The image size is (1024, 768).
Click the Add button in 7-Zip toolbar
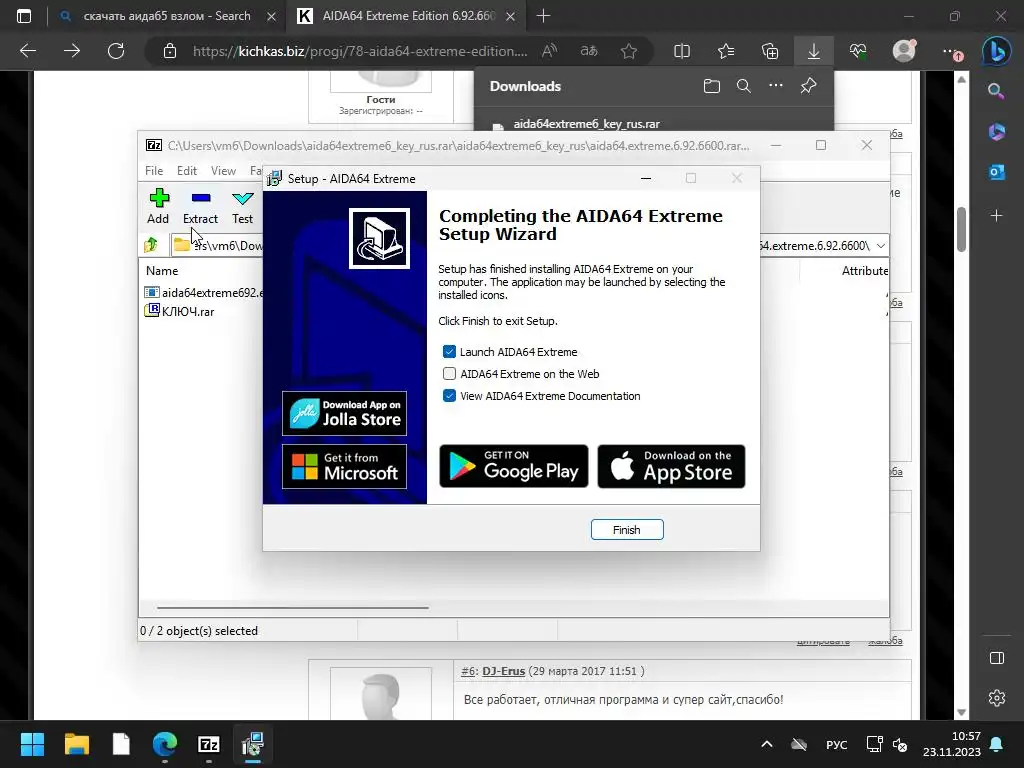tap(158, 206)
